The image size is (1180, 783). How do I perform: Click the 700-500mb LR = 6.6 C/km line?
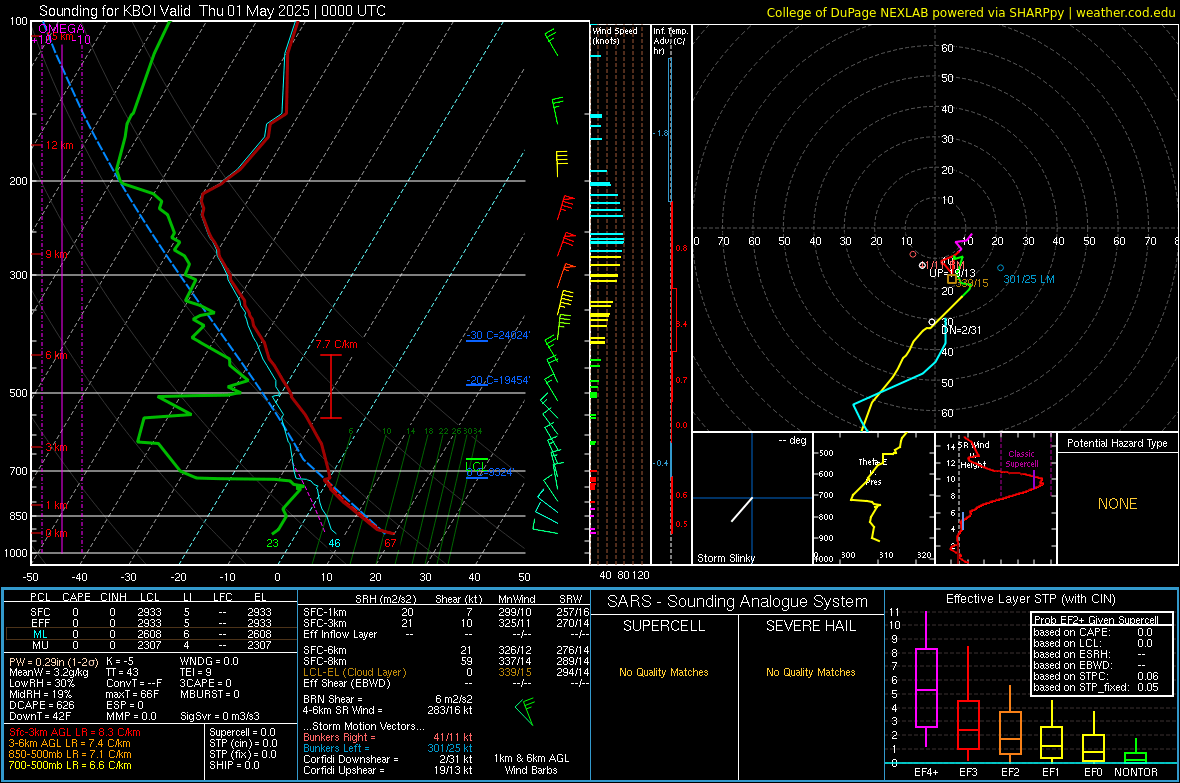tap(70, 766)
